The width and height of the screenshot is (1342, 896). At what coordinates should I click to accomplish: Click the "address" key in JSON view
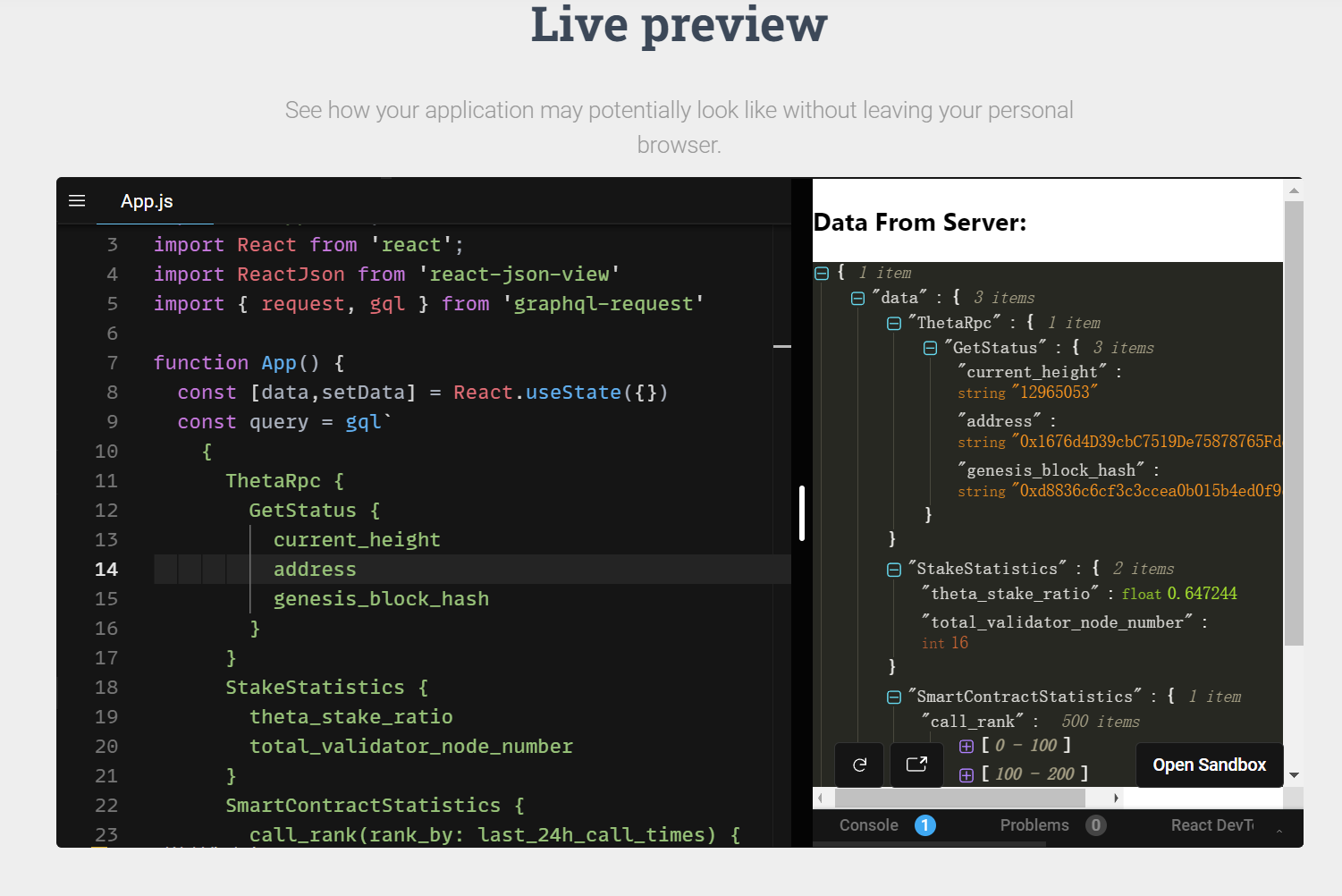click(x=1000, y=421)
